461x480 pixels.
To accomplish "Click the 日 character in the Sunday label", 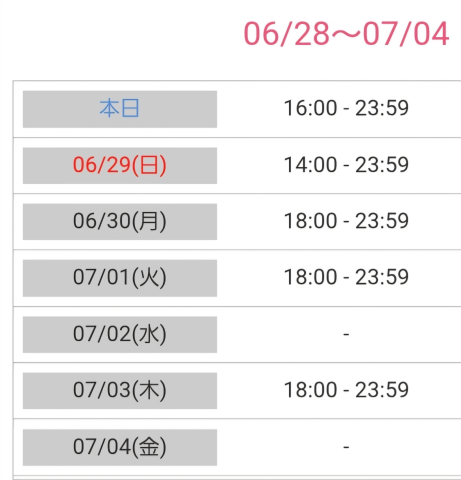I will [149, 165].
